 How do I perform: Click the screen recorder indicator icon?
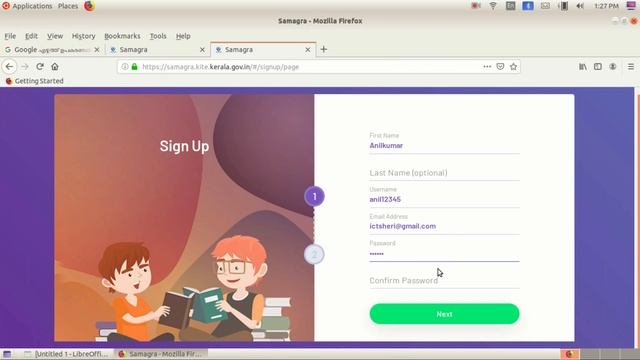pyautogui.click(x=476, y=6)
